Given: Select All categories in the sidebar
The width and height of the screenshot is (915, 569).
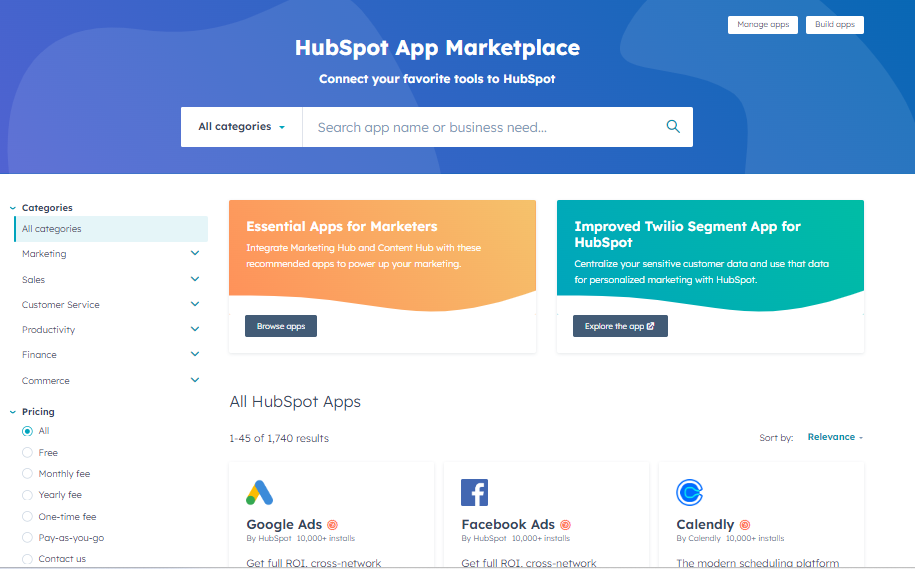Looking at the screenshot, I should pos(52,229).
